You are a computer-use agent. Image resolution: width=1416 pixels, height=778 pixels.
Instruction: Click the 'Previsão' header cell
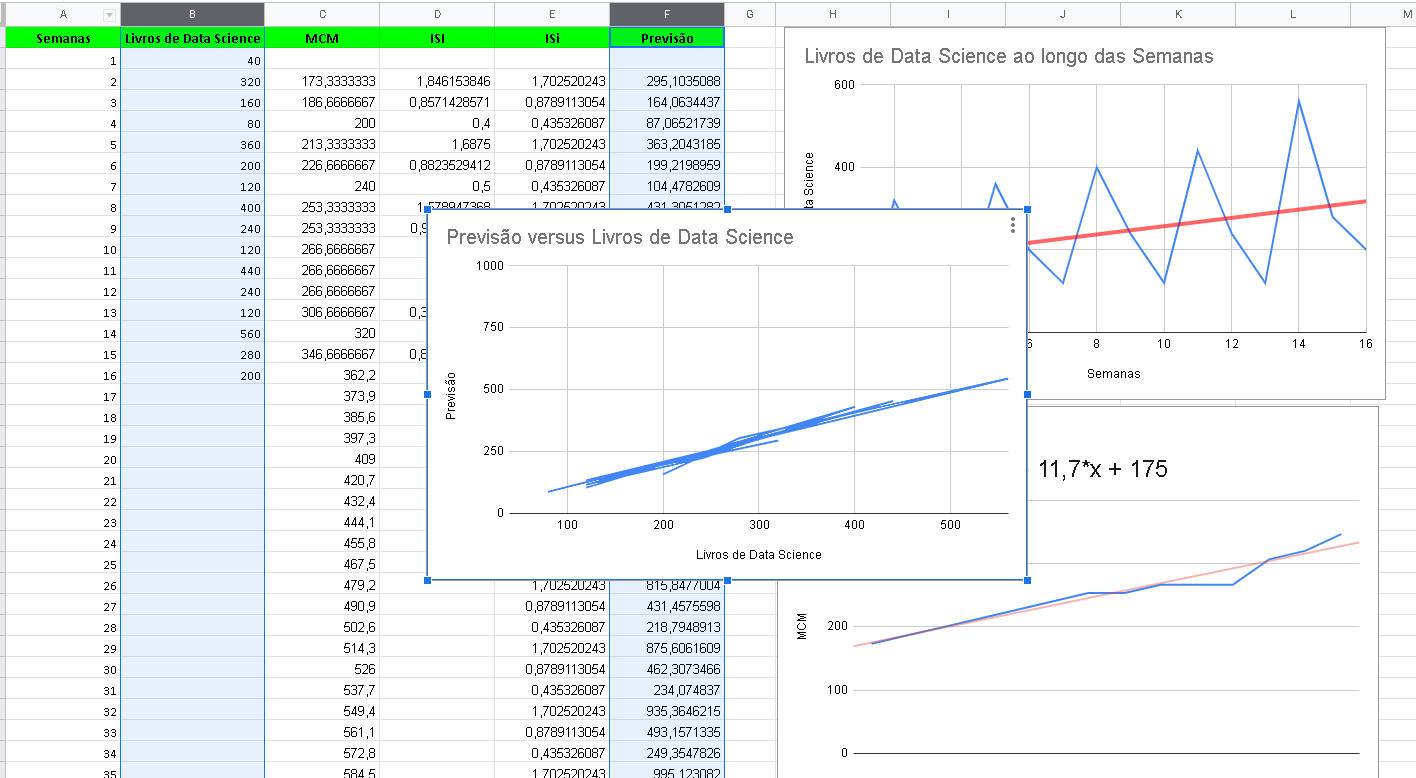tap(667, 38)
